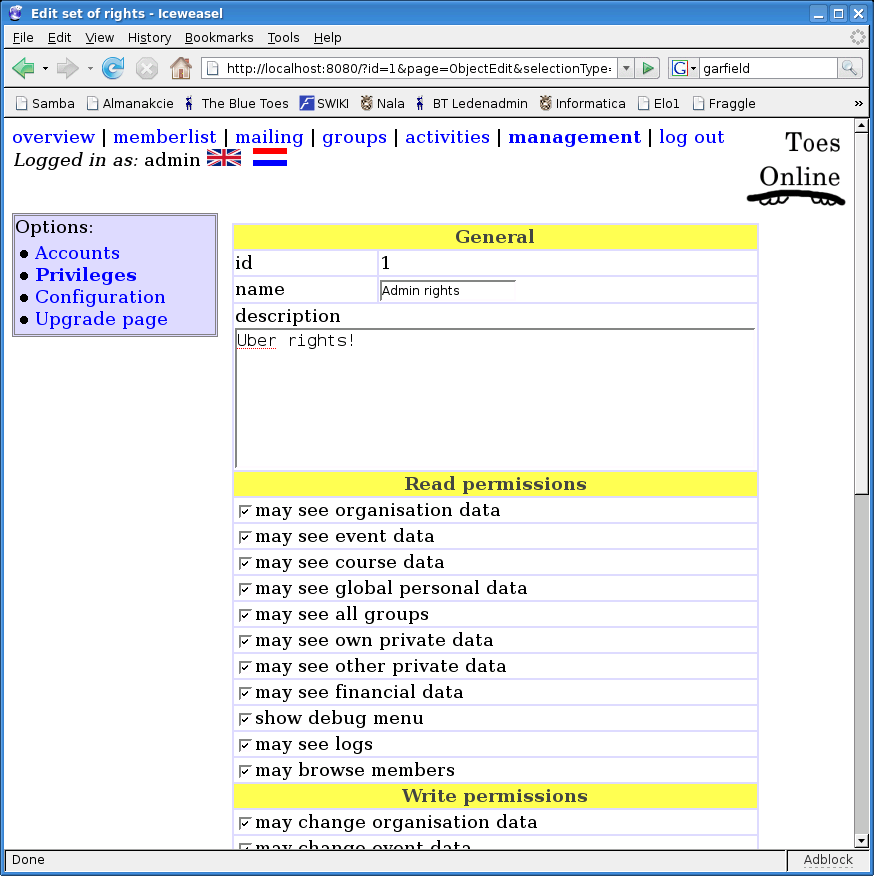The height and width of the screenshot is (876, 874).
Task: Uncheck may see logs
Action: (244, 745)
